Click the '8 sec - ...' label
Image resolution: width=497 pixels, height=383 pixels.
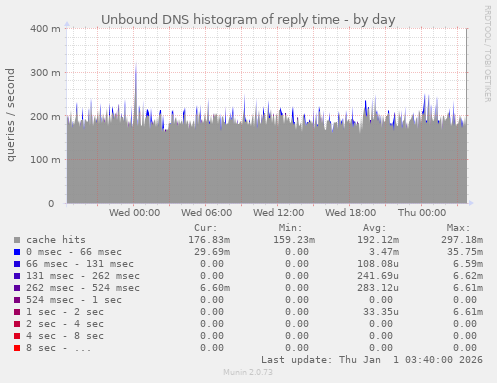[x=58, y=348]
